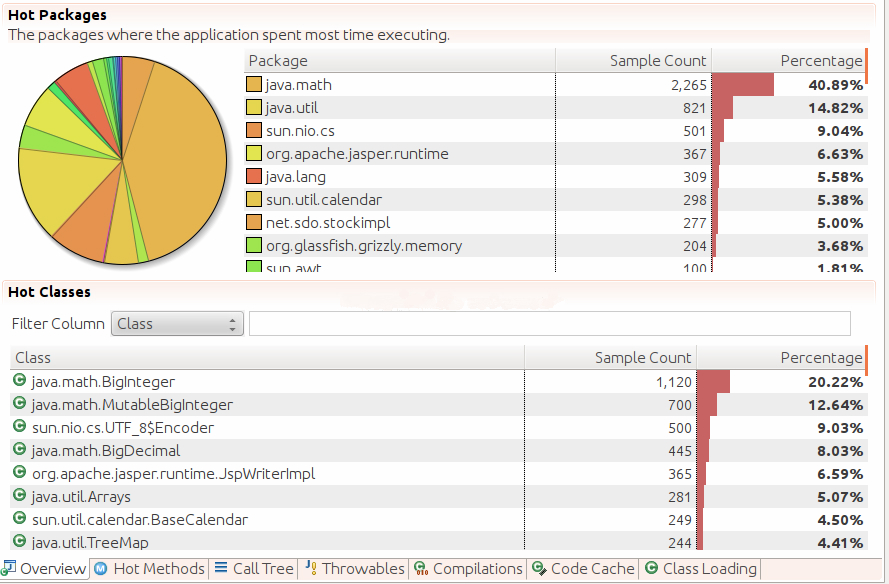Click the Code Cache tab icon

[539, 568]
